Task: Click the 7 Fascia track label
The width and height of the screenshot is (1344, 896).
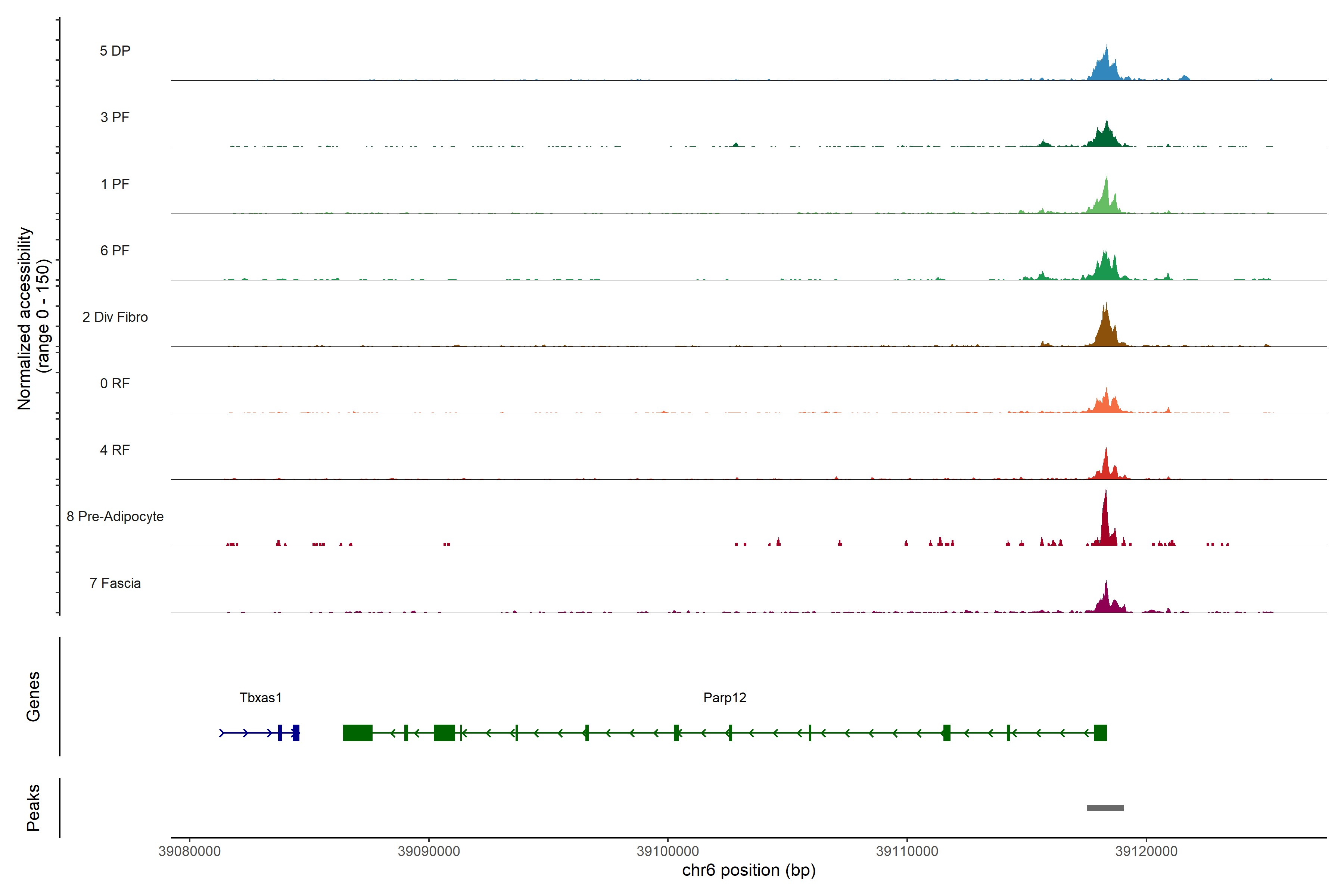Action: click(x=115, y=583)
